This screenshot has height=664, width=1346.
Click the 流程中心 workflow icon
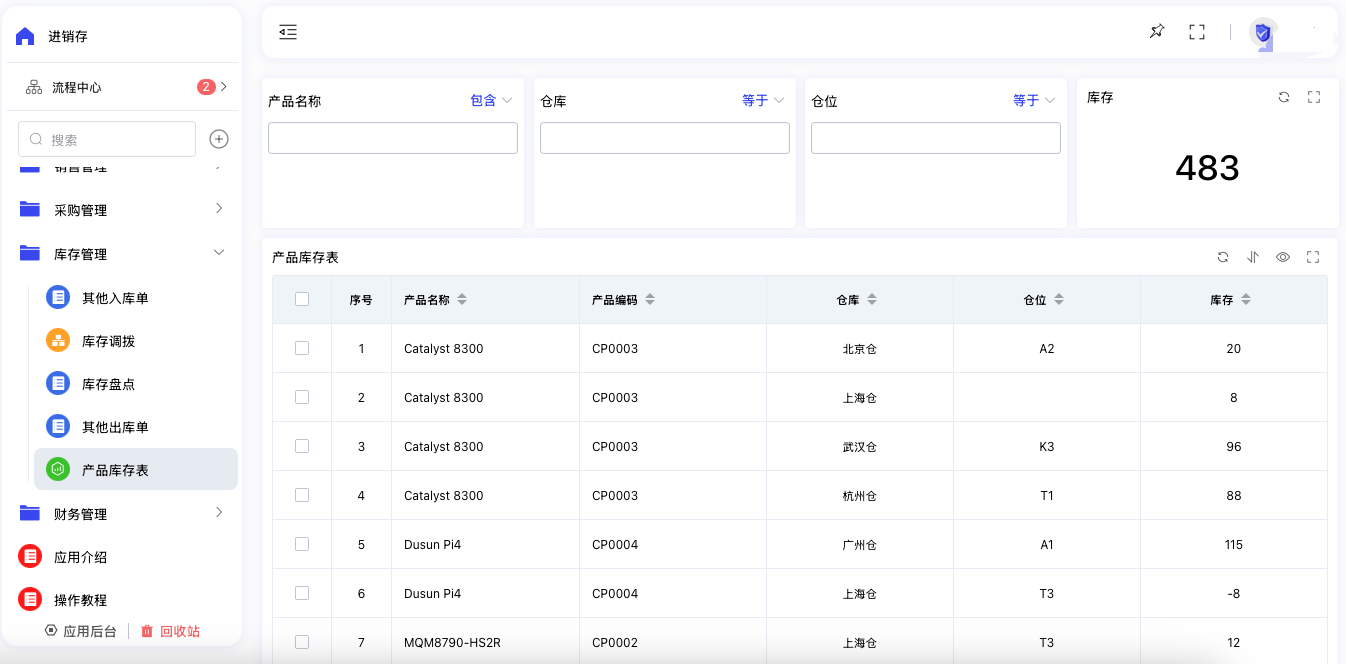click(x=34, y=87)
